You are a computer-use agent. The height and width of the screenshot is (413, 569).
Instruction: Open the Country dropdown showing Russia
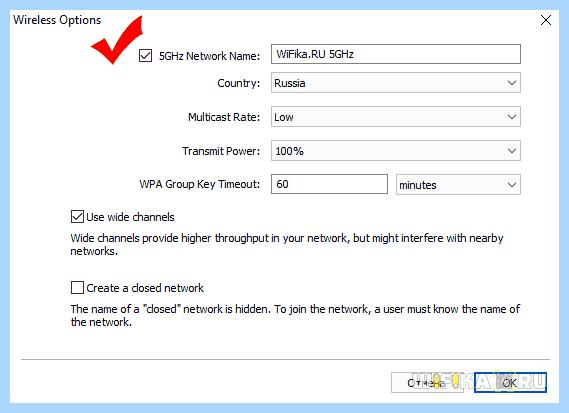coord(396,83)
